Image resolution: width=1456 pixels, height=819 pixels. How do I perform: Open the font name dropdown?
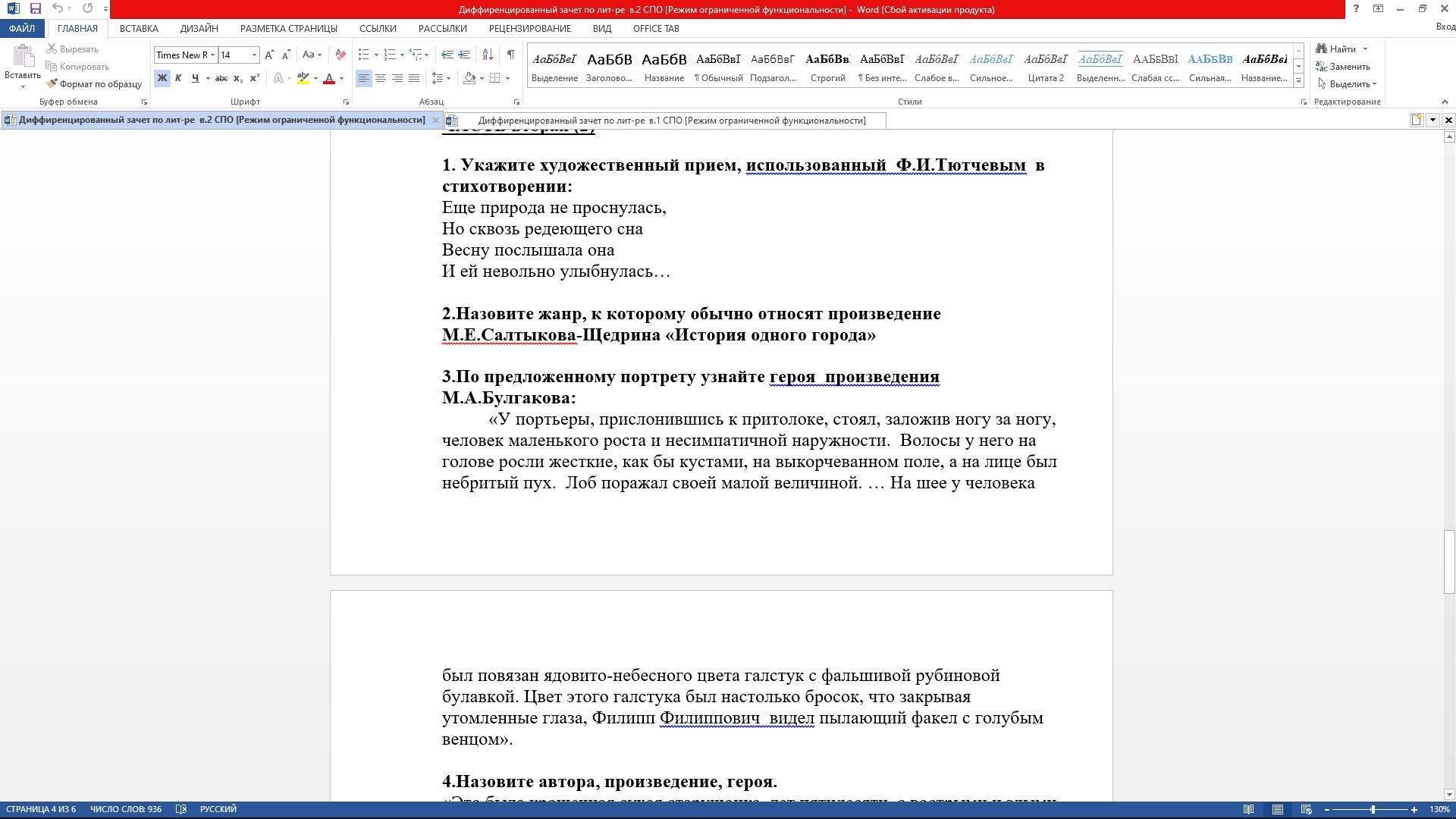click(x=213, y=55)
